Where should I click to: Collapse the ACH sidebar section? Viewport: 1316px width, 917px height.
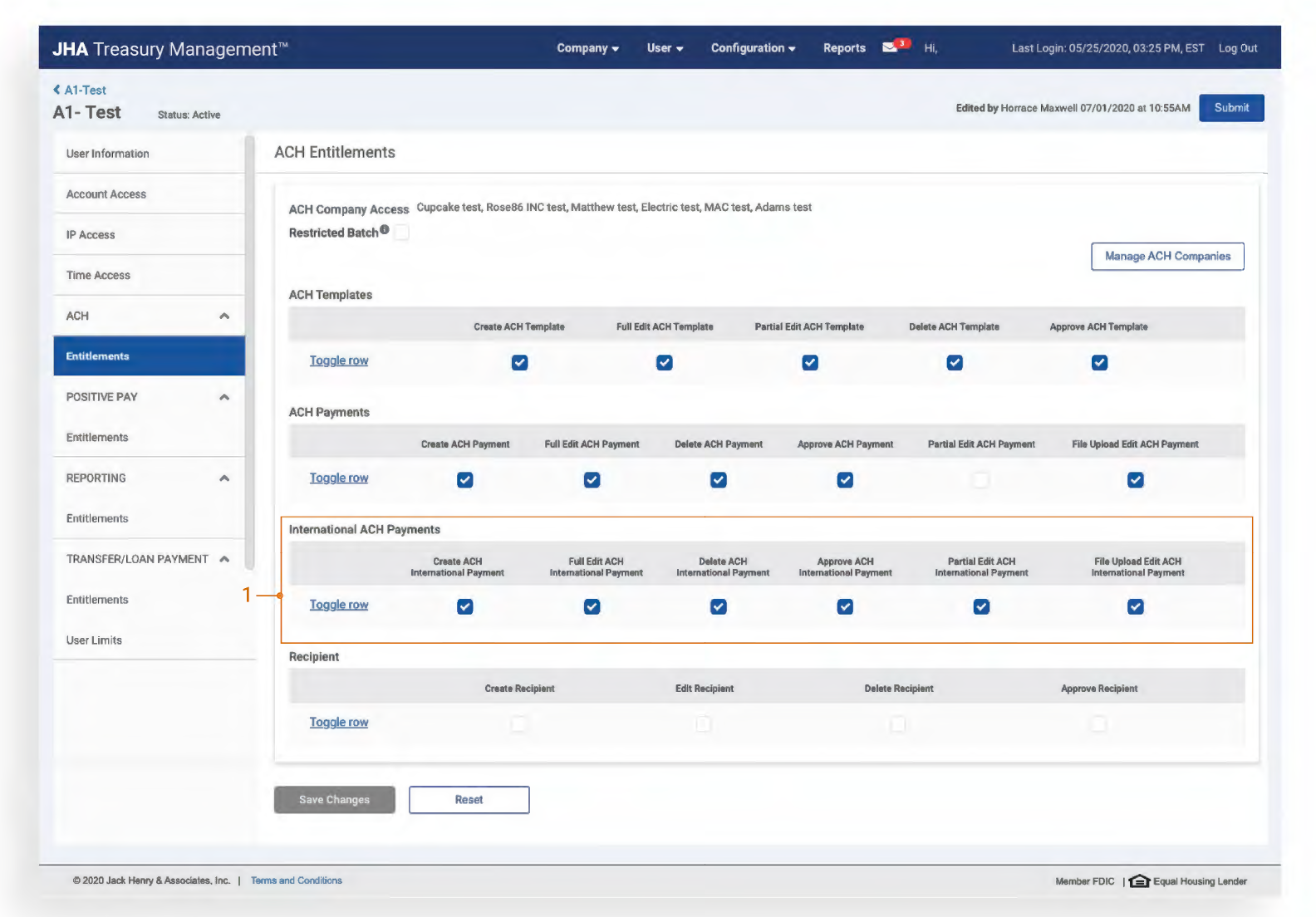pyautogui.click(x=224, y=316)
